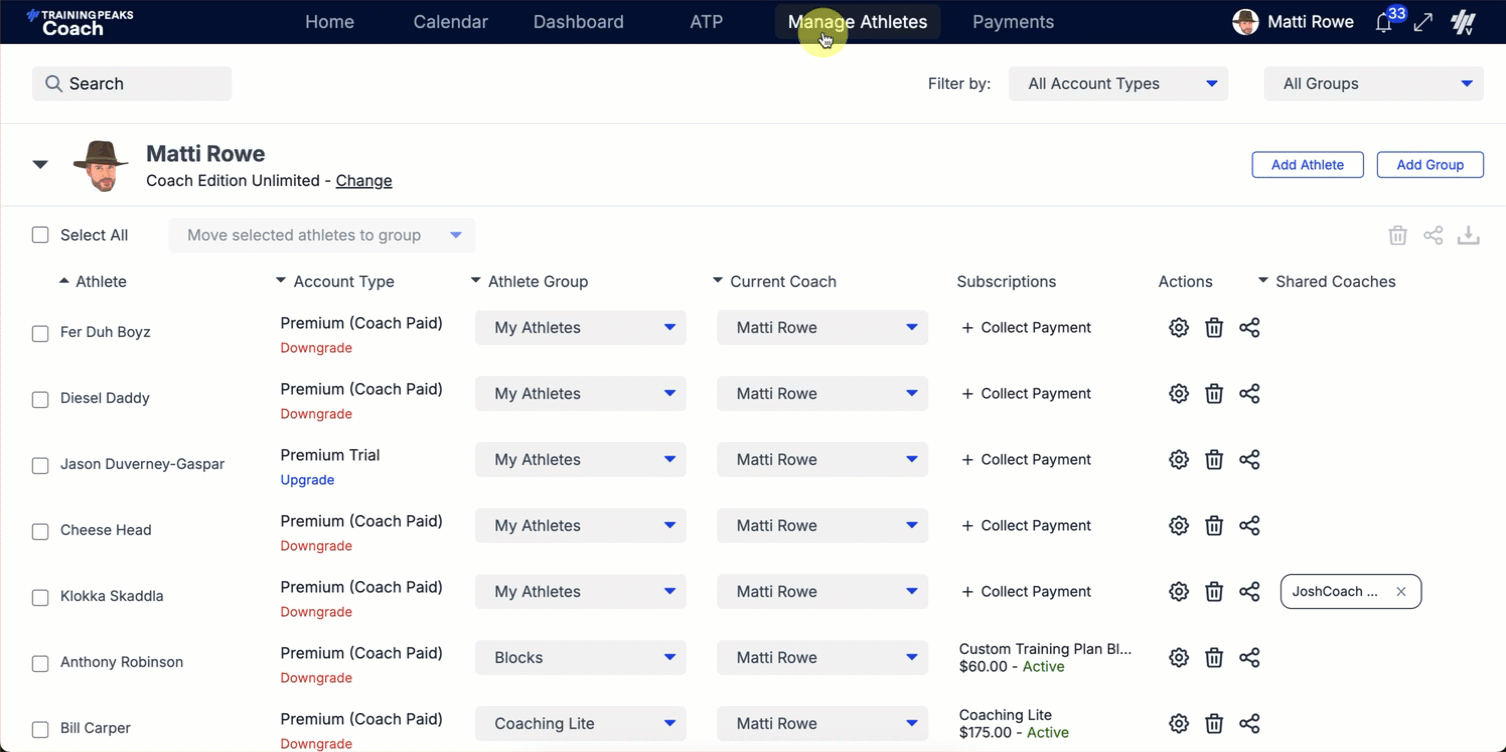Open settings gear for Fer Duh Boyz

(x=1178, y=328)
